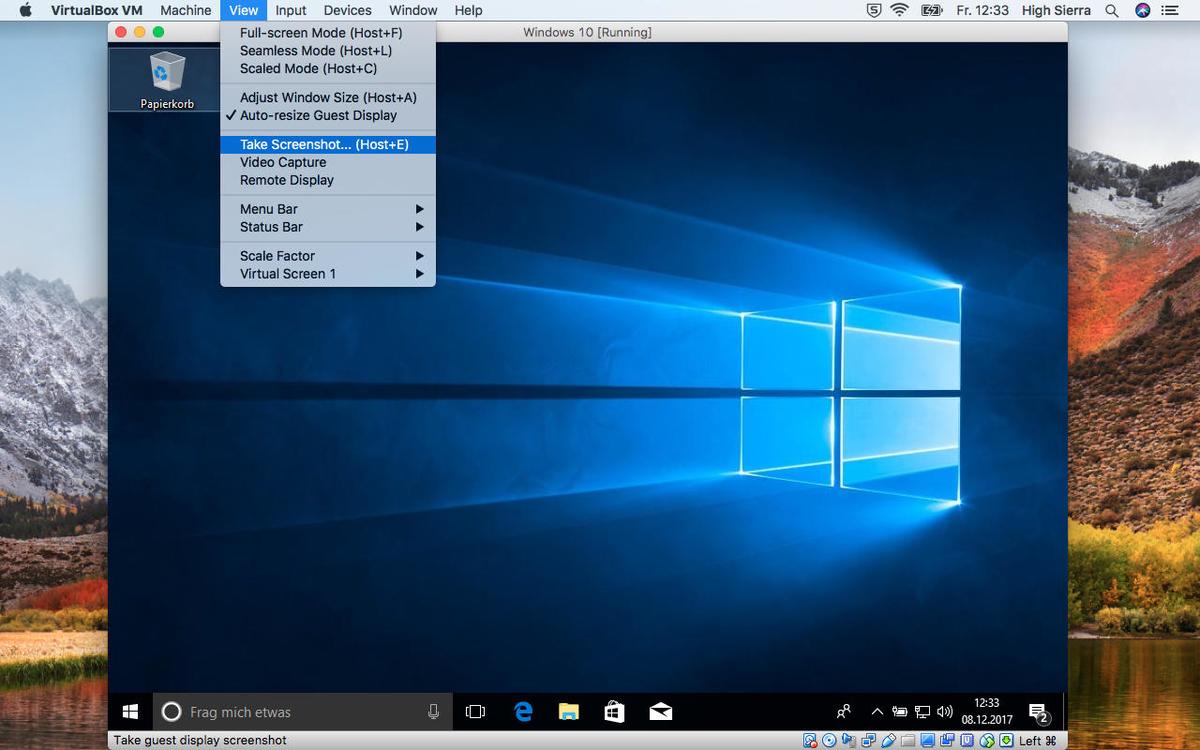Open the Devices menu
1200x750 pixels.
coord(347,10)
